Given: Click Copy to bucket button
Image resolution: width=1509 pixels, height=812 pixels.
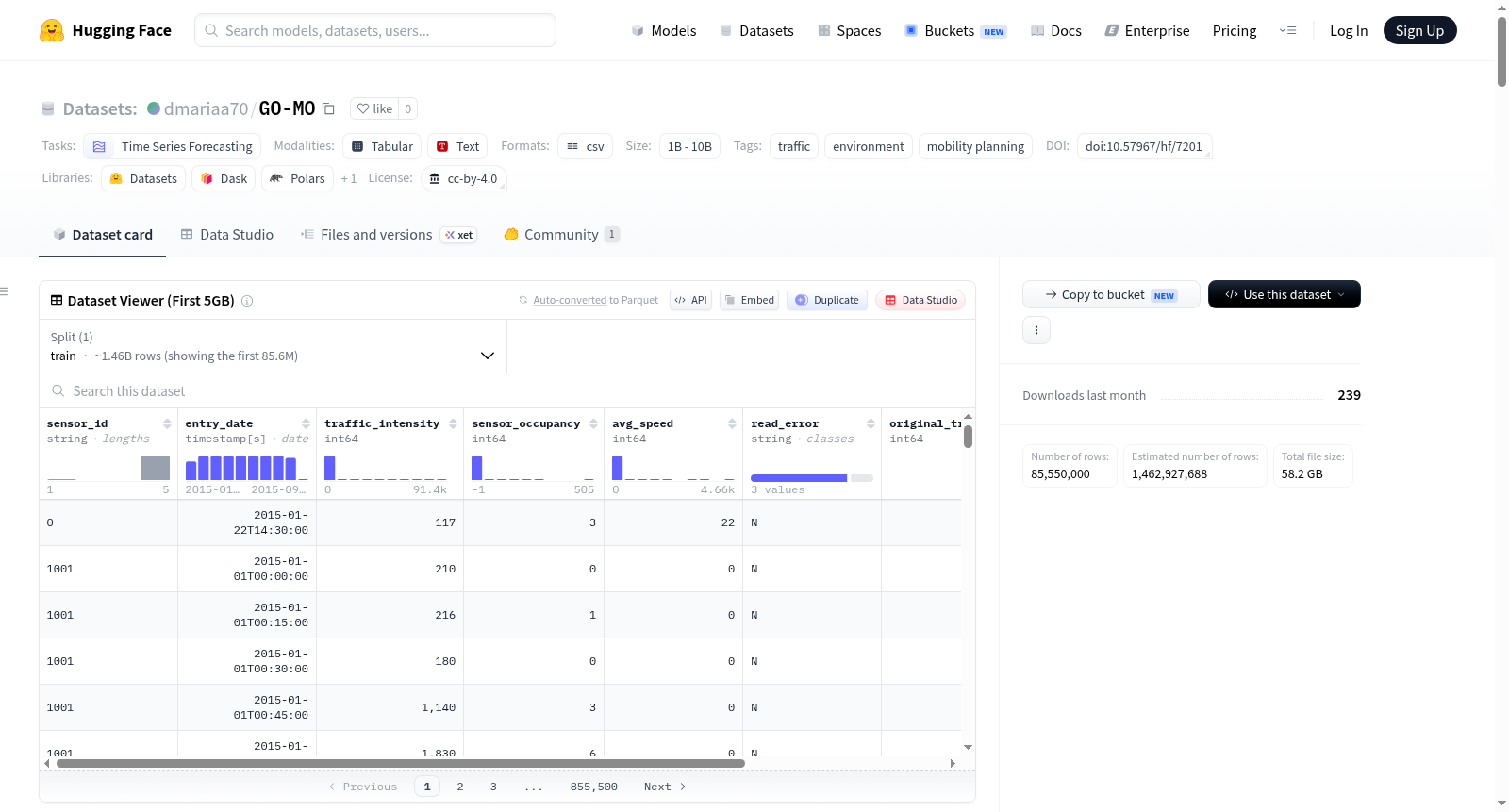Looking at the screenshot, I should pyautogui.click(x=1111, y=294).
